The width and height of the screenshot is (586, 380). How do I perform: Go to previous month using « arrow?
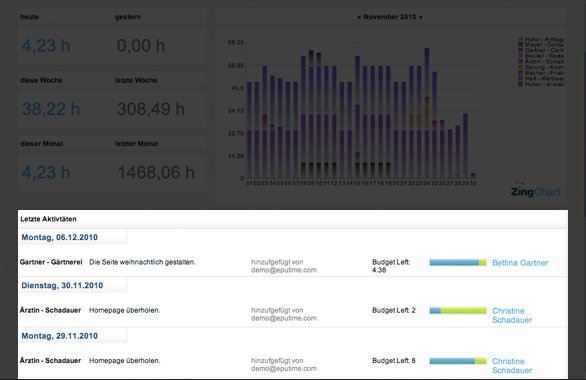pyautogui.click(x=359, y=17)
